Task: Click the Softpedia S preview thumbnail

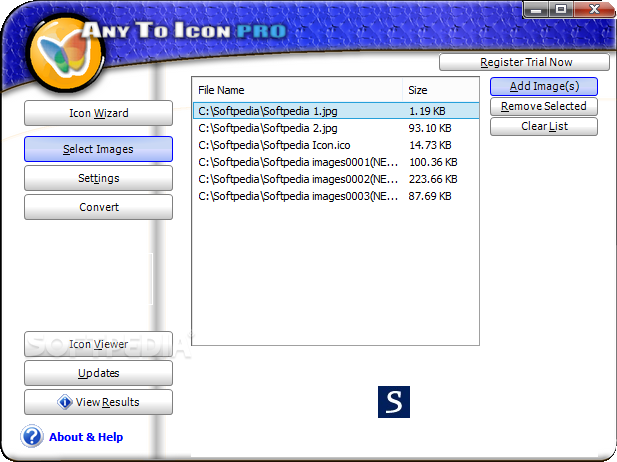Action: [394, 402]
